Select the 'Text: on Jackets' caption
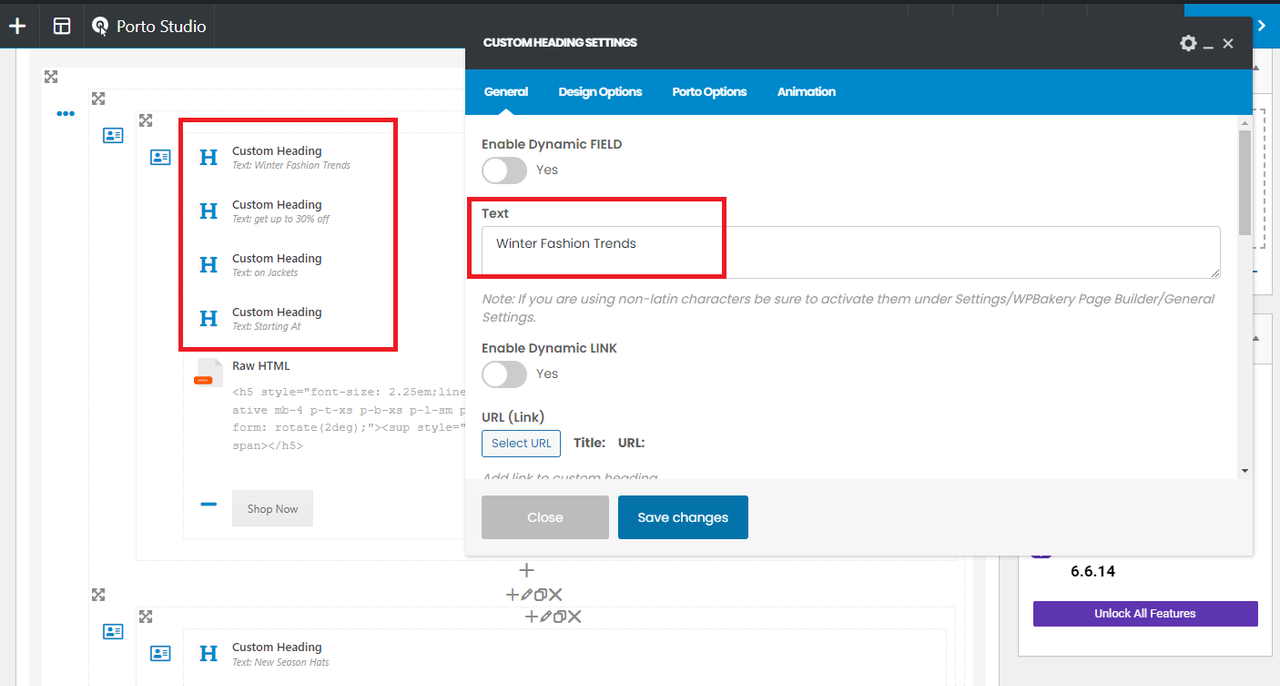The height and width of the screenshot is (686, 1280). pos(265,273)
